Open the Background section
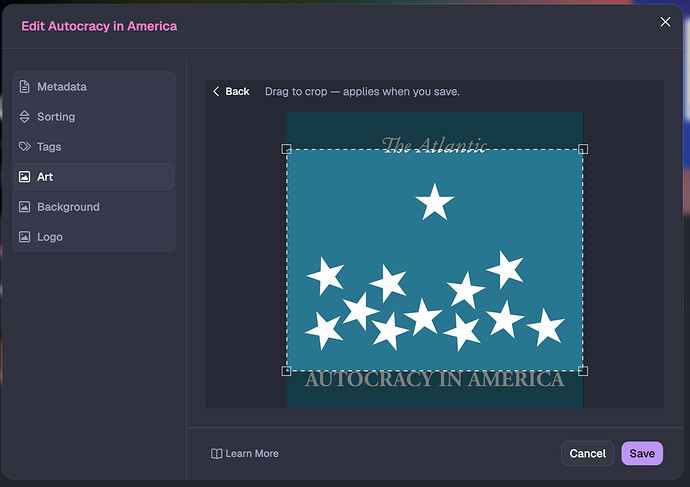The height and width of the screenshot is (487, 690). (x=94, y=207)
